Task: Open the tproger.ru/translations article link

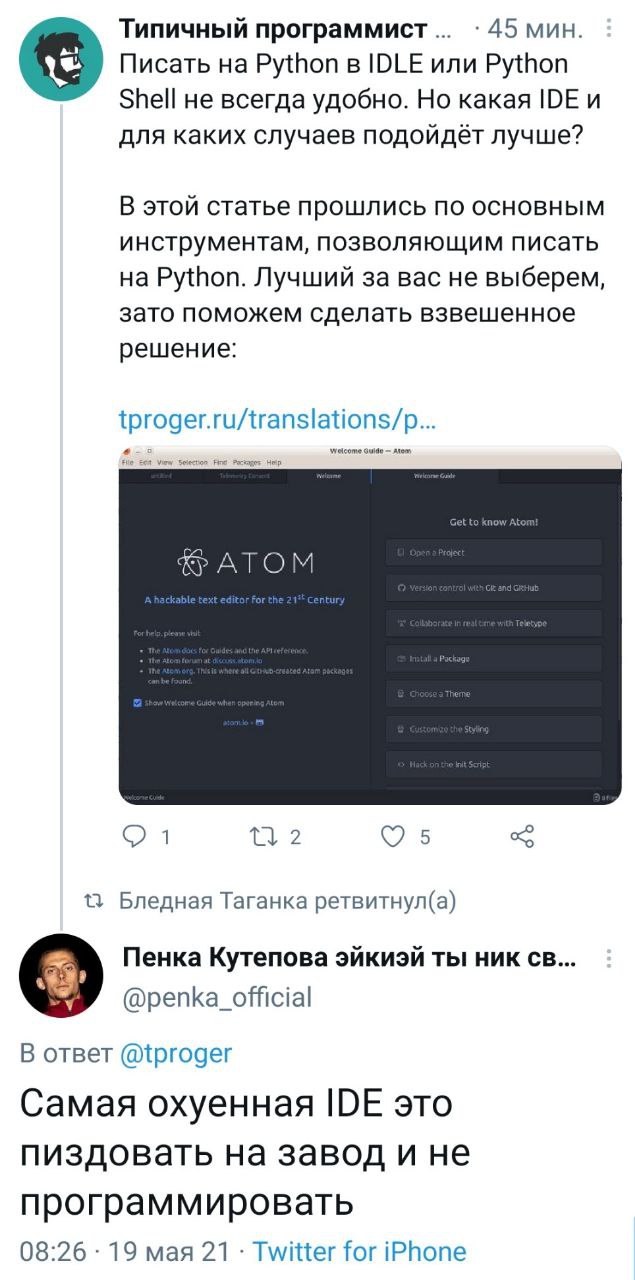Action: pos(277,418)
